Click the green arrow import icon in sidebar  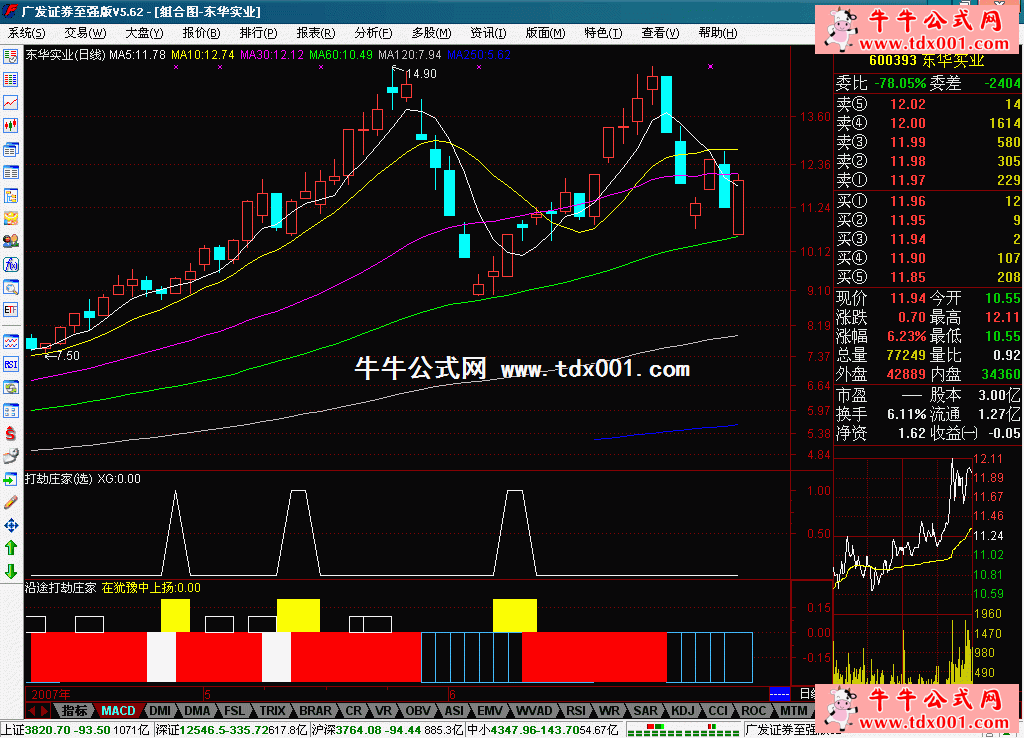pyautogui.click(x=10, y=480)
